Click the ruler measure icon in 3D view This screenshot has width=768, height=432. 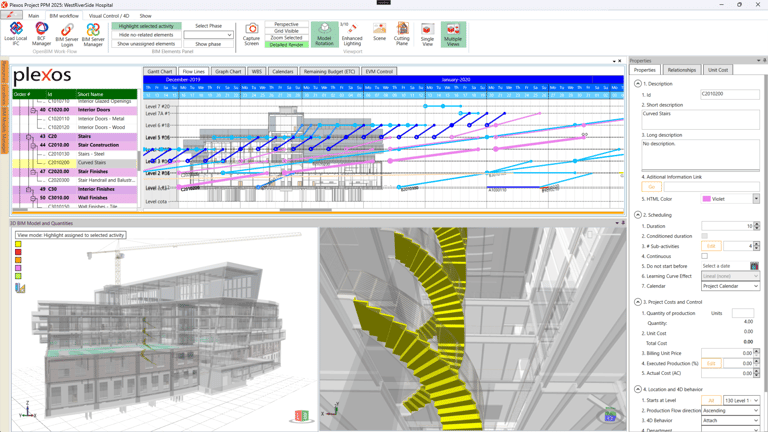(x=20, y=288)
